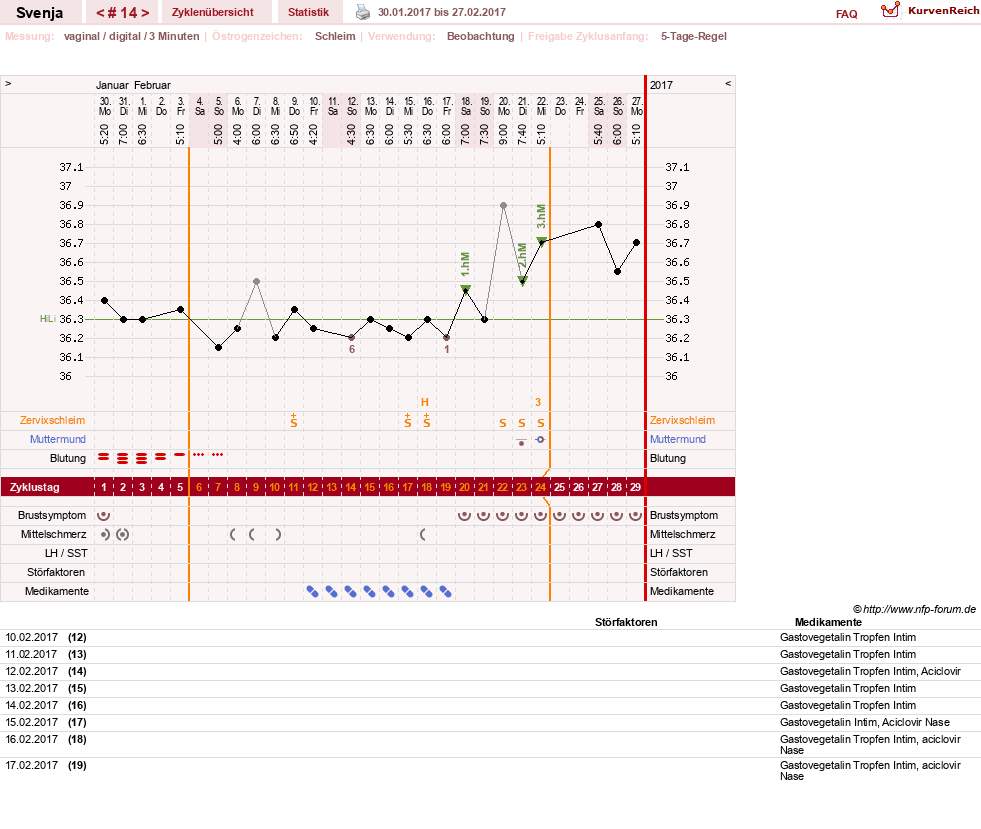
Task: Click Mittelschmerz icon on cycle day 2
Action: pos(123,534)
